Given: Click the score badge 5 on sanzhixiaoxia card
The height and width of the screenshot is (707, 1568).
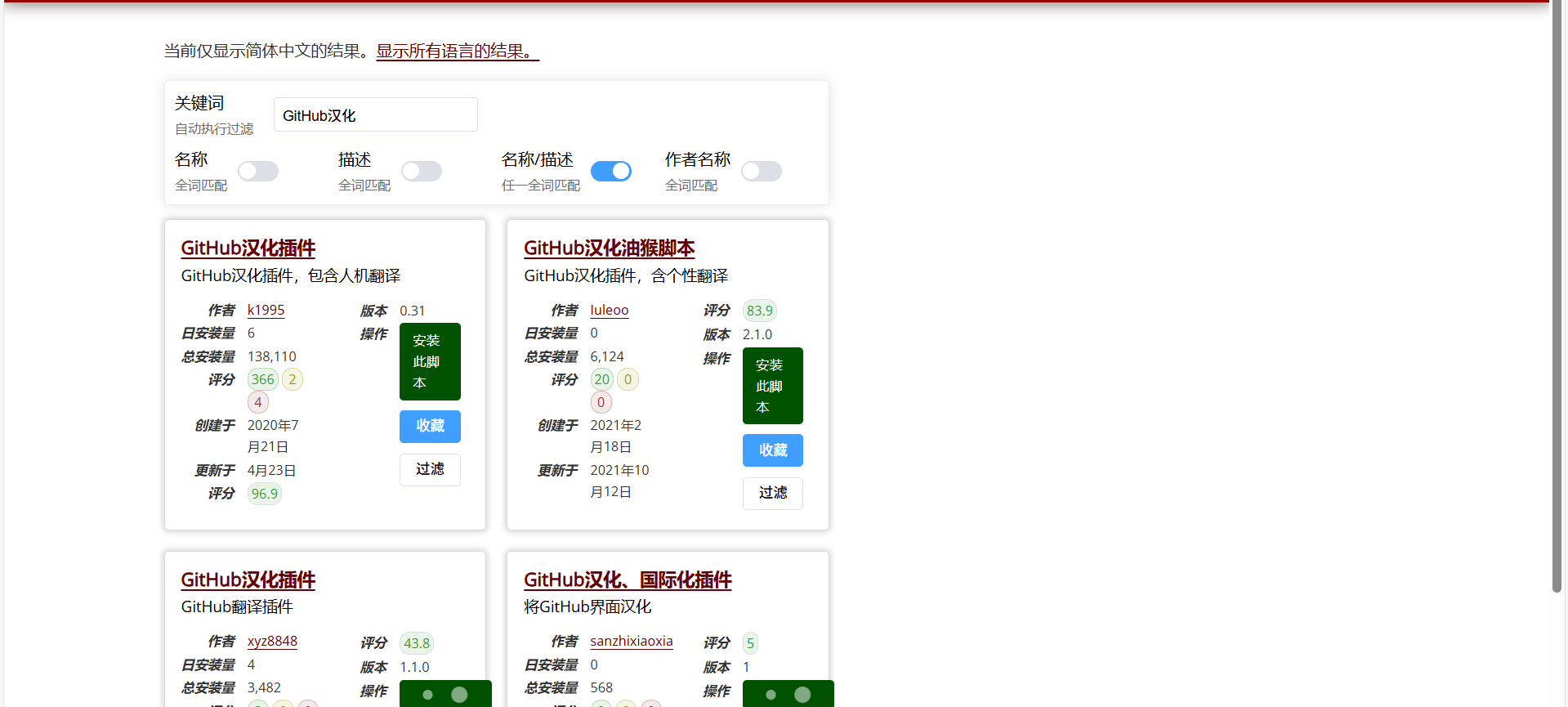Looking at the screenshot, I should (750, 643).
